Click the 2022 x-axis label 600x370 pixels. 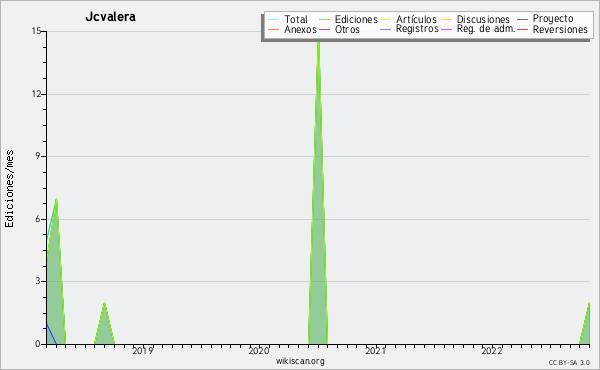pos(492,350)
